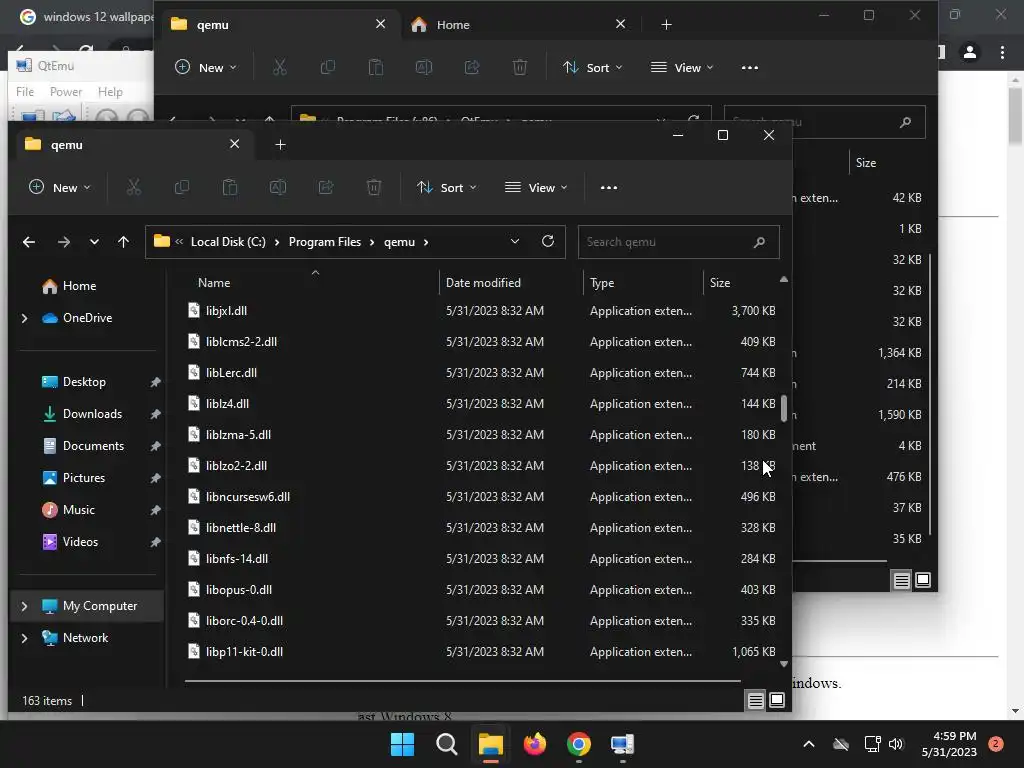Expand the Network tree node

point(24,638)
